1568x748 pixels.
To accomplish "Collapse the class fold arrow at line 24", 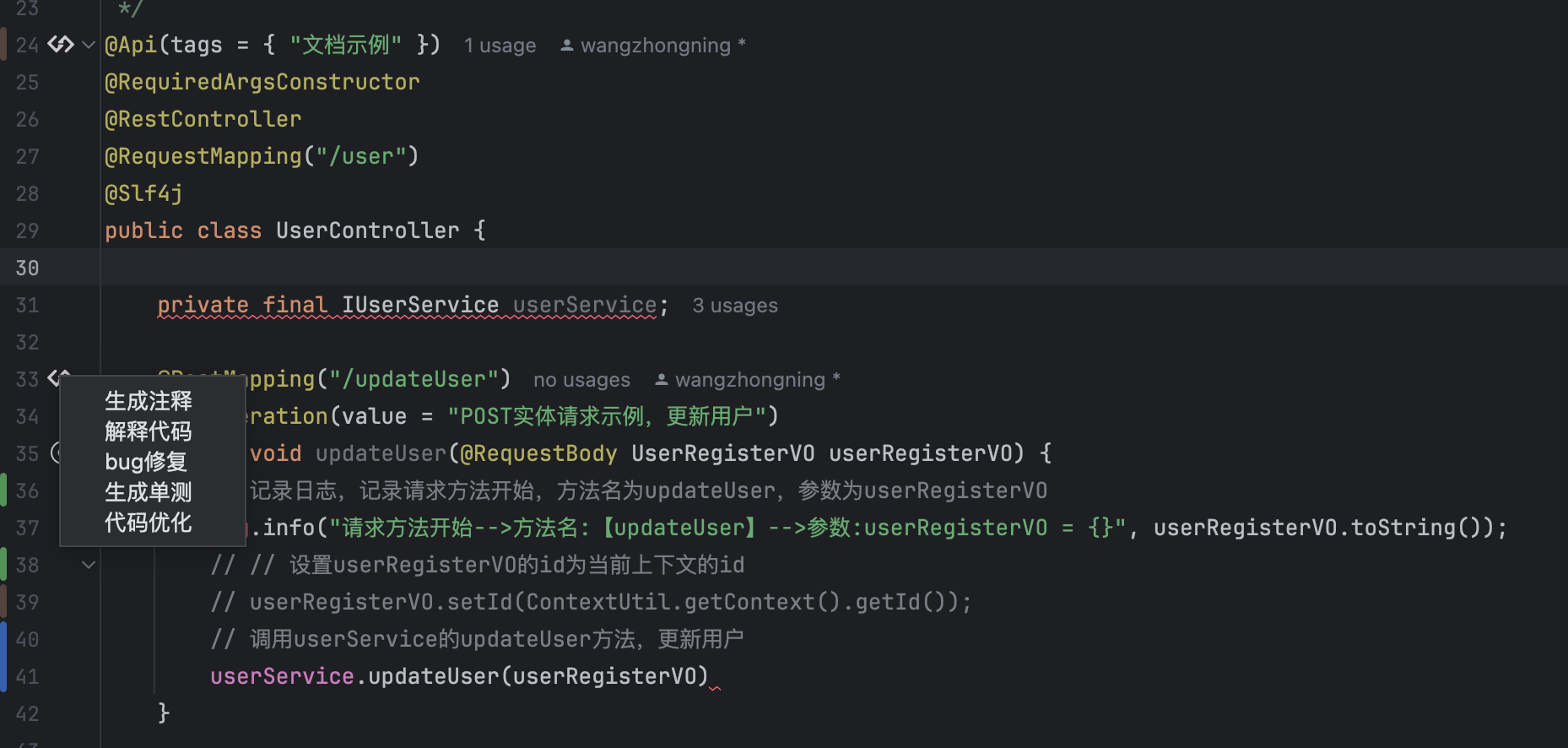I will coord(89,45).
